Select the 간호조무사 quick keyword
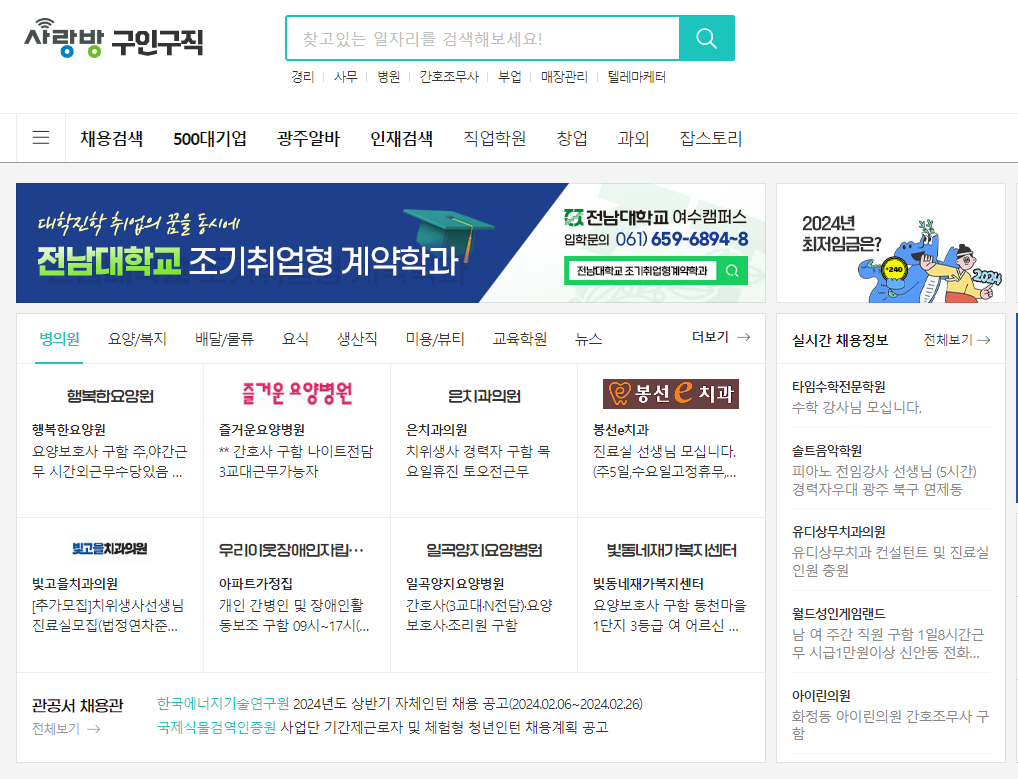Screen dimensions: 1018x779 (449, 77)
